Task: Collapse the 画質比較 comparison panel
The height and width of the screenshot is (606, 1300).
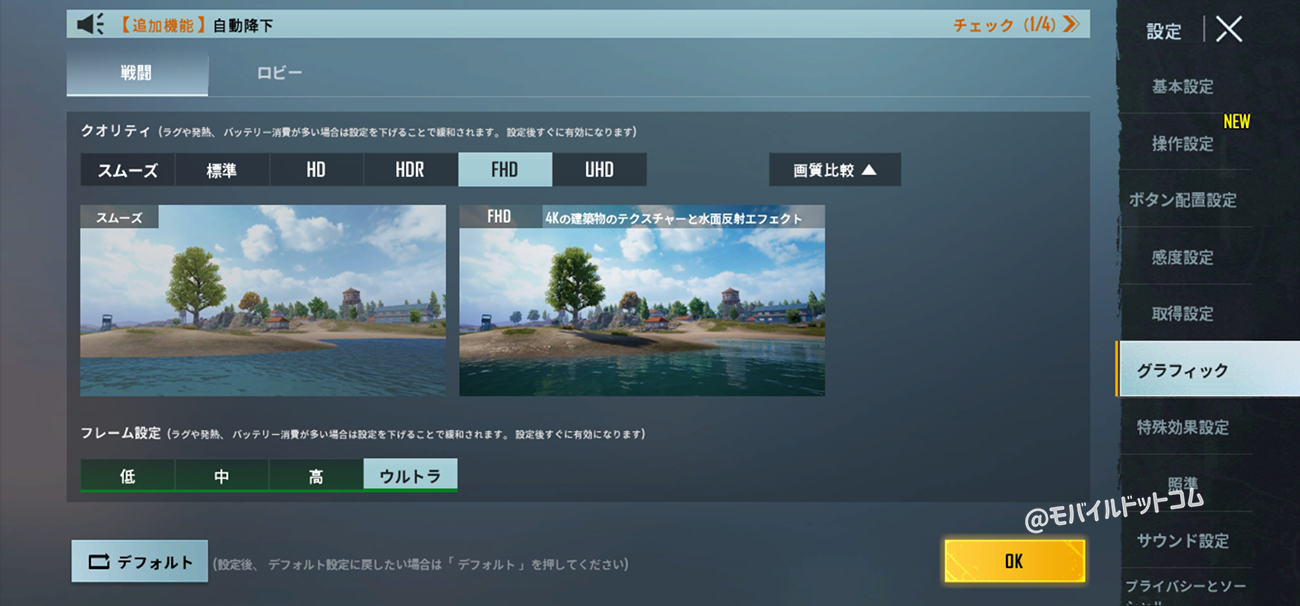Action: [834, 170]
